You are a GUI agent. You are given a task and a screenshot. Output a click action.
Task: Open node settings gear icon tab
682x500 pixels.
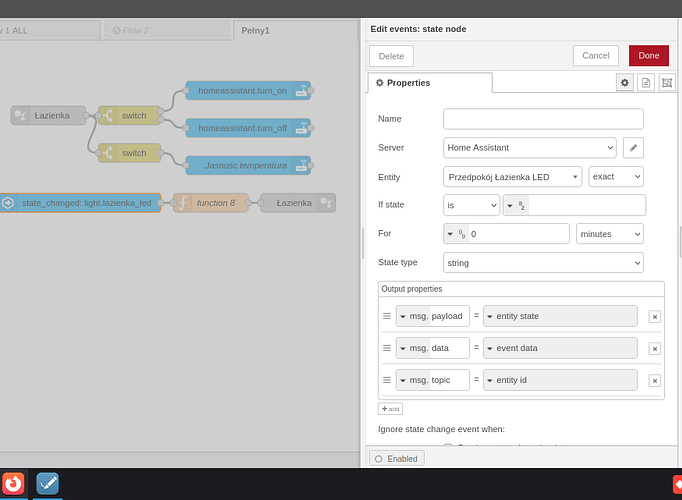(625, 83)
